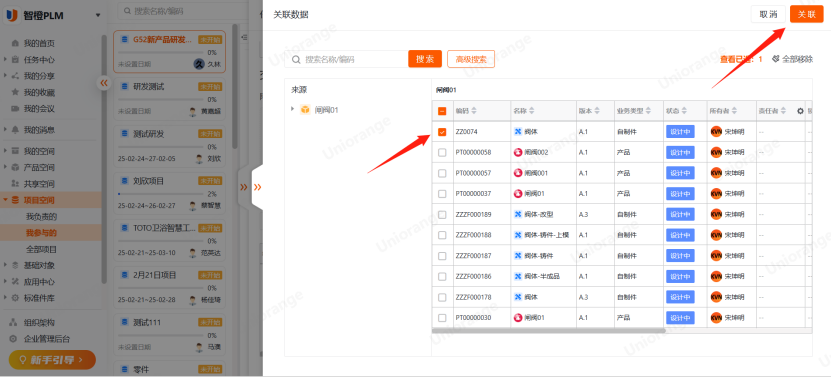Click part icon beside 阀体-改型
The image size is (831, 378).
coord(518,214)
